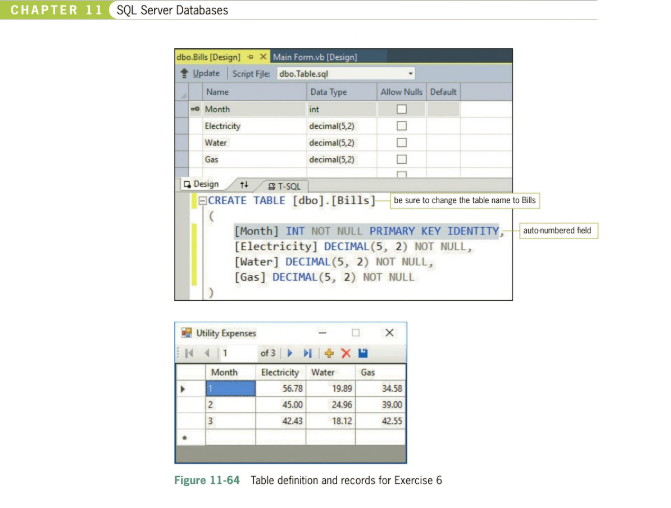Switch to the Main Form.vb [Design] tab
Viewport: 671px width, 508px height.
(x=315, y=57)
